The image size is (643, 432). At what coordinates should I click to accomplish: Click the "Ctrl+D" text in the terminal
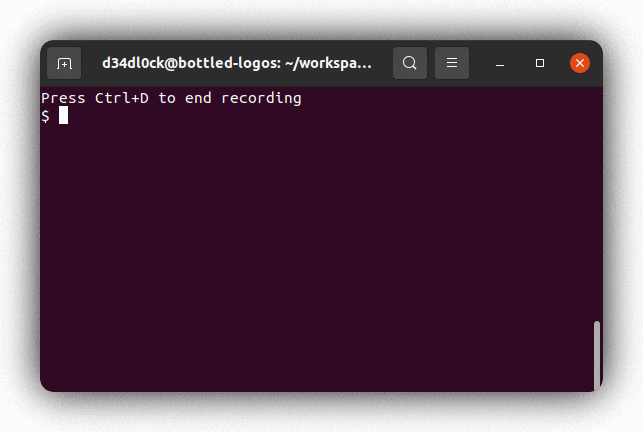(x=122, y=98)
